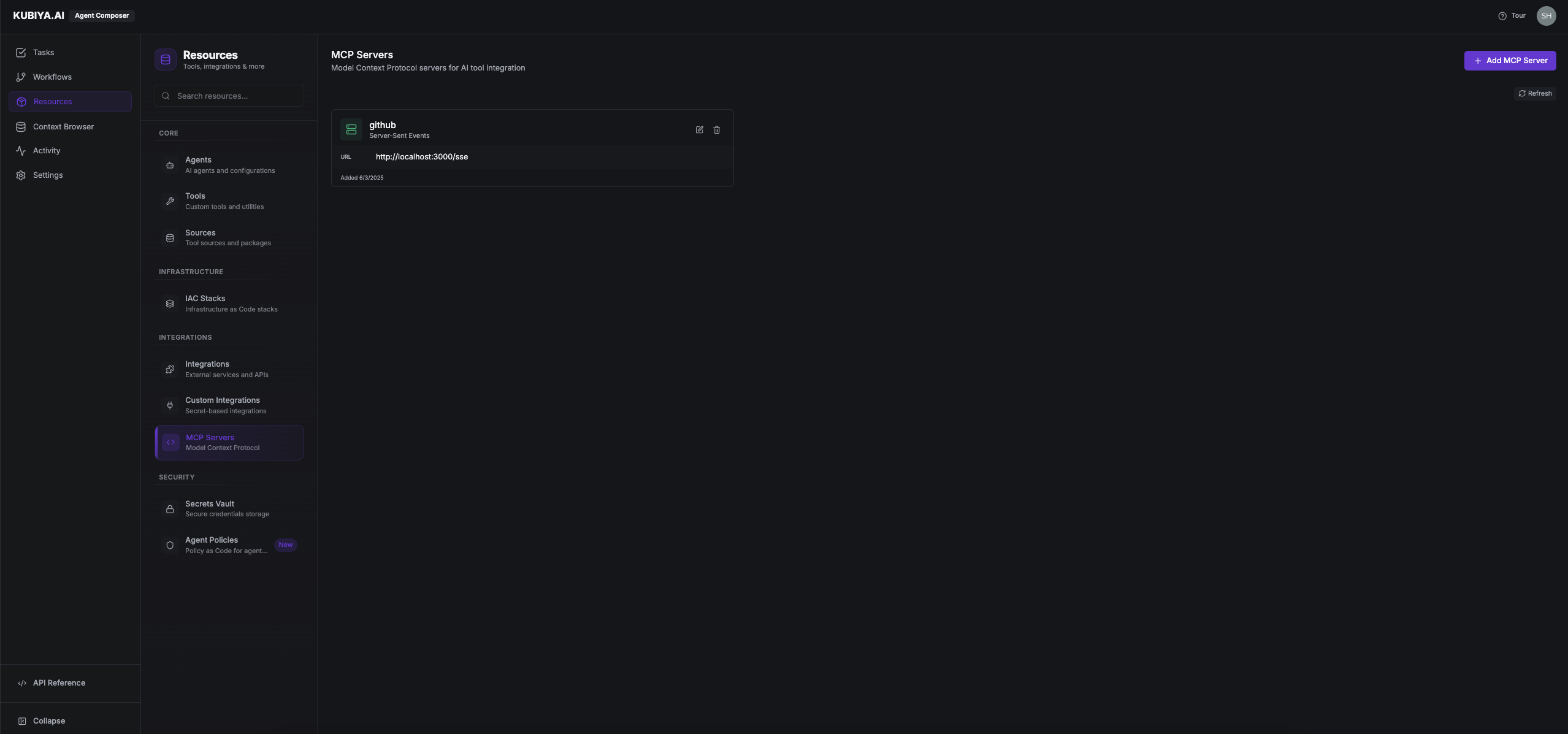
Task: Click the Settings gear icon
Action: coord(21,175)
